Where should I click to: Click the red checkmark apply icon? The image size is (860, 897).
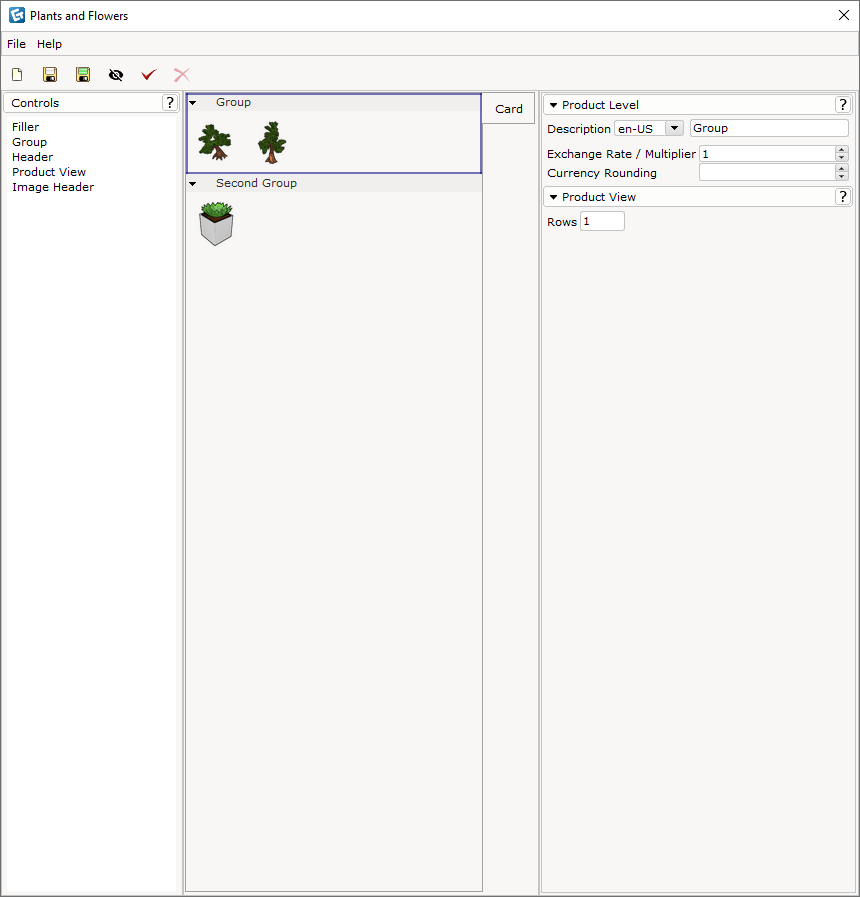(149, 75)
